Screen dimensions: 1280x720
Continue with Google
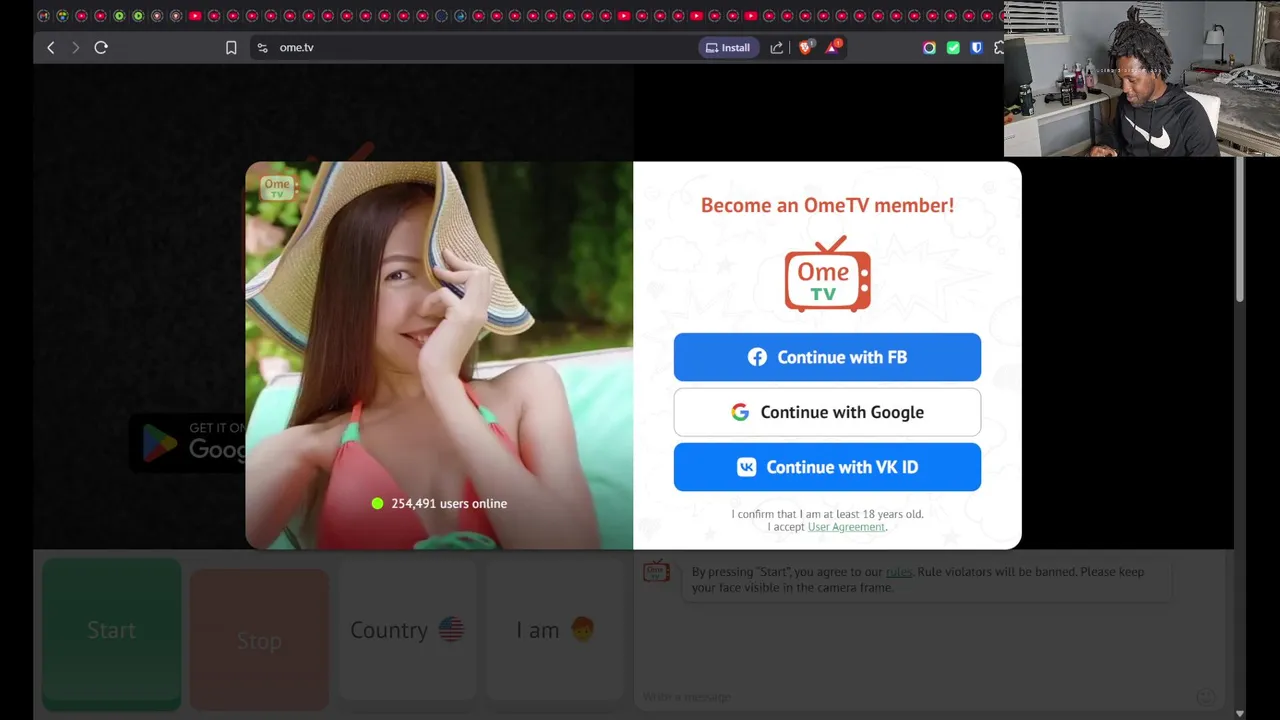pyautogui.click(x=827, y=412)
